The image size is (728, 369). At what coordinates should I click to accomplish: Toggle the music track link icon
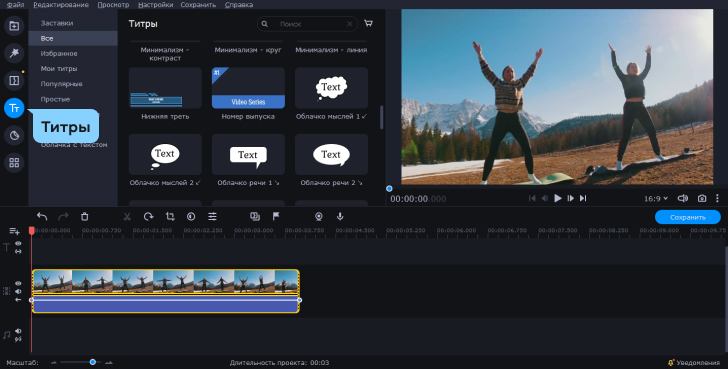18,339
